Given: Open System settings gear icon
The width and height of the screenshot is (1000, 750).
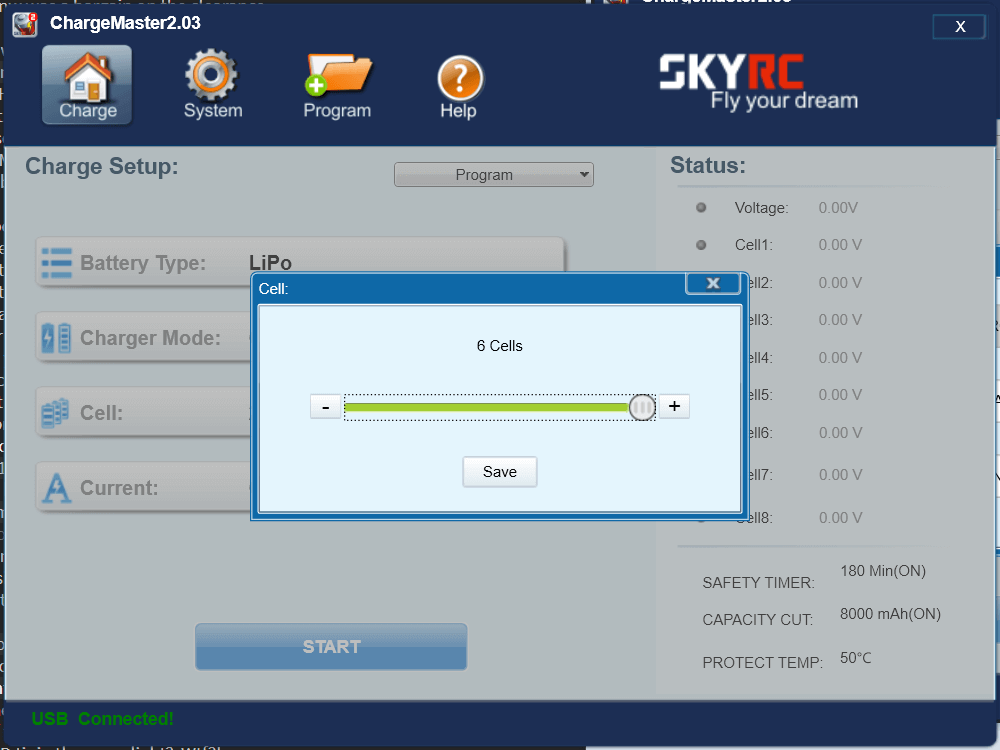Looking at the screenshot, I should pyautogui.click(x=212, y=76).
